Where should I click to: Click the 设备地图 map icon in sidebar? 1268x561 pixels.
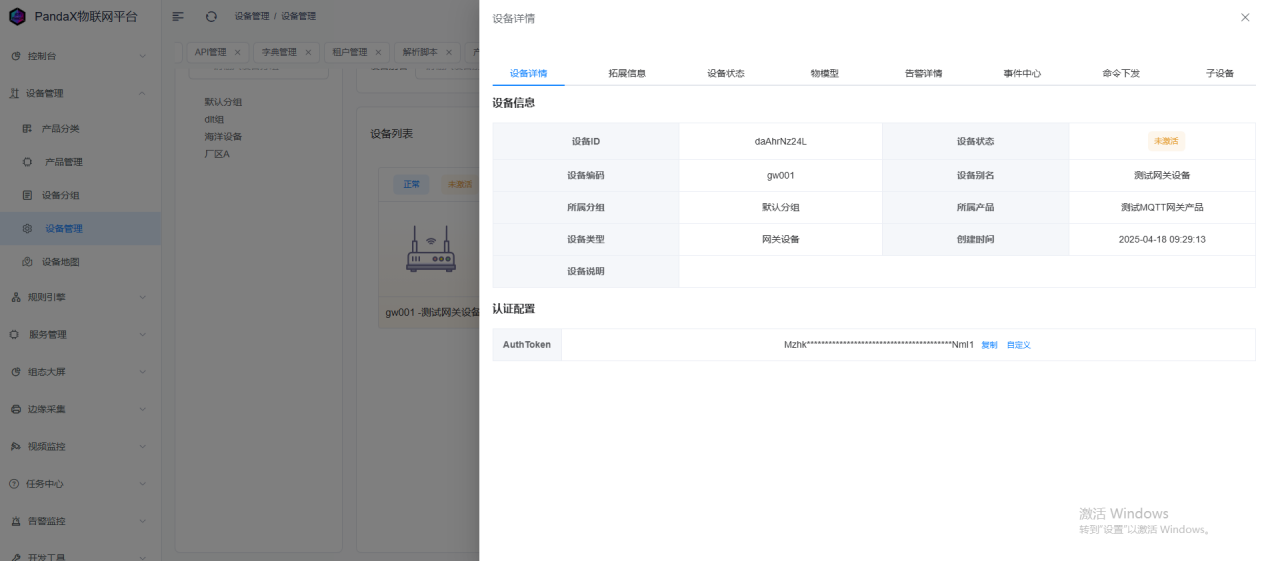click(x=27, y=262)
